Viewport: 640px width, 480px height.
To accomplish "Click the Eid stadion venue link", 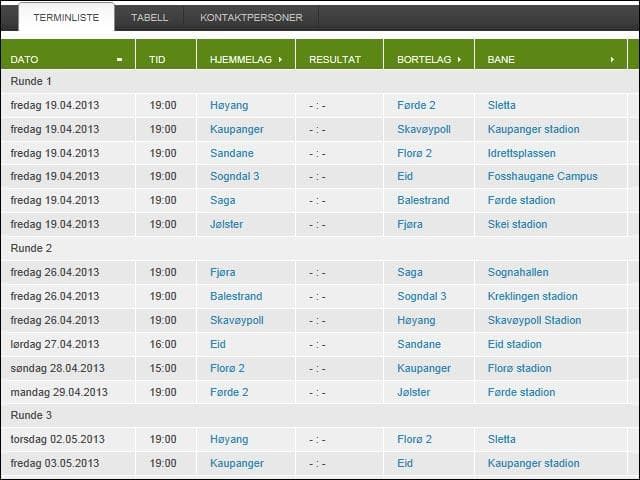I will point(514,345).
